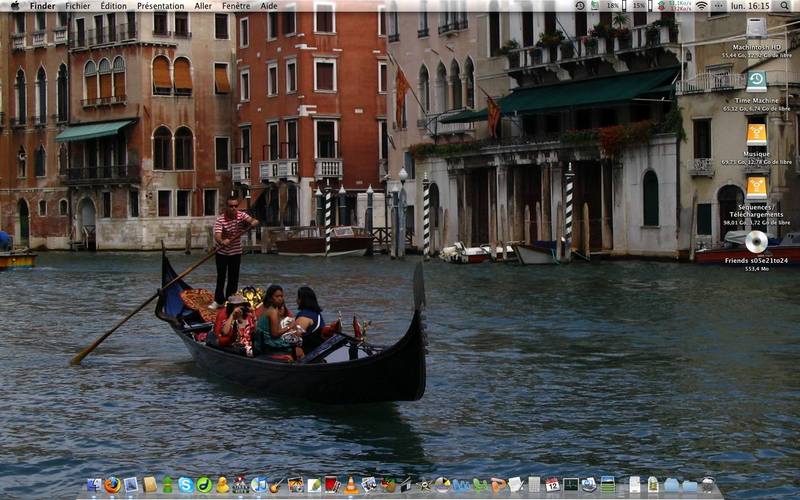Screen dimensions: 800x500
Task: Open Trash in the Dock
Action: (708, 485)
